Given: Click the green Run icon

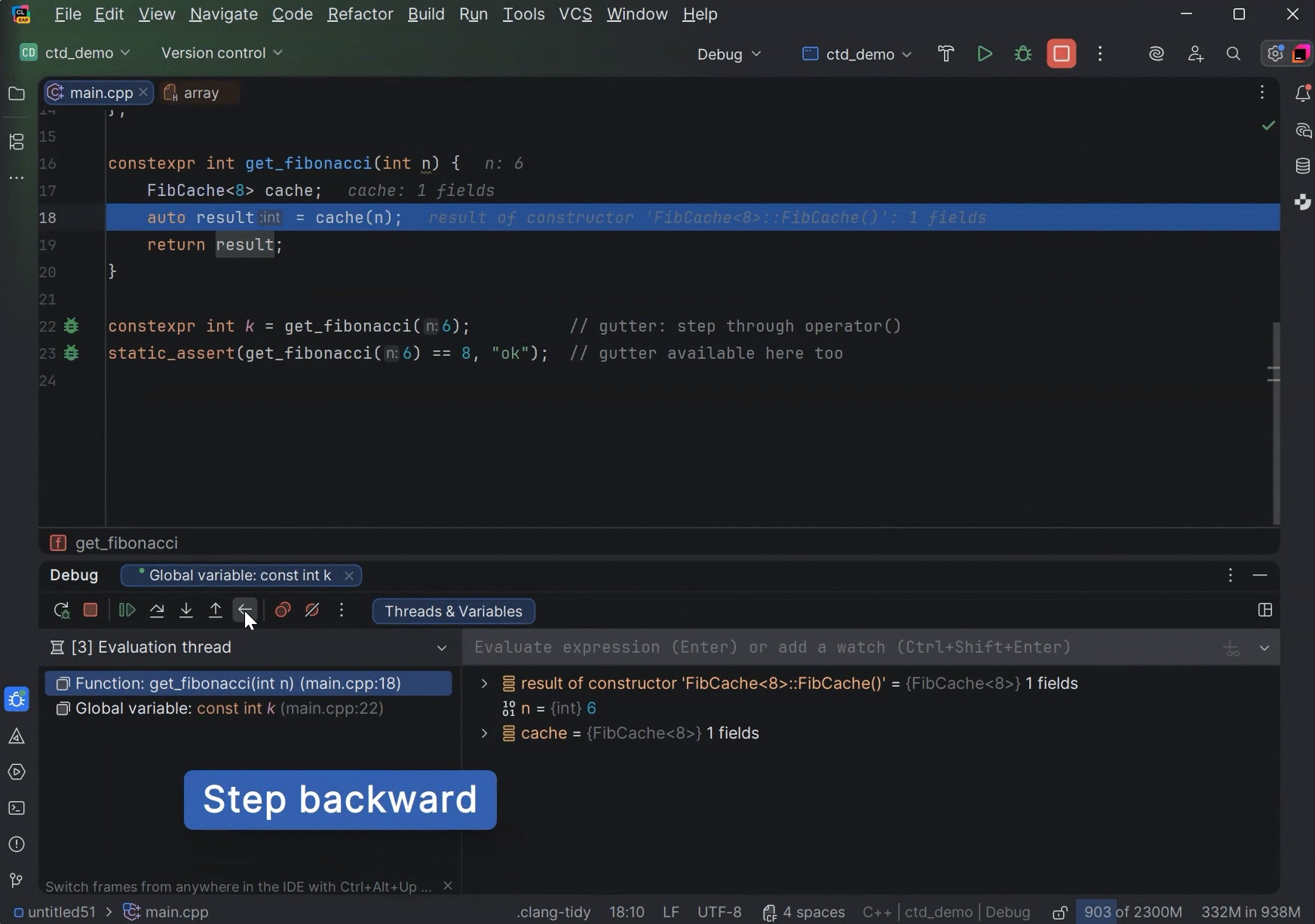Looking at the screenshot, I should tap(985, 54).
